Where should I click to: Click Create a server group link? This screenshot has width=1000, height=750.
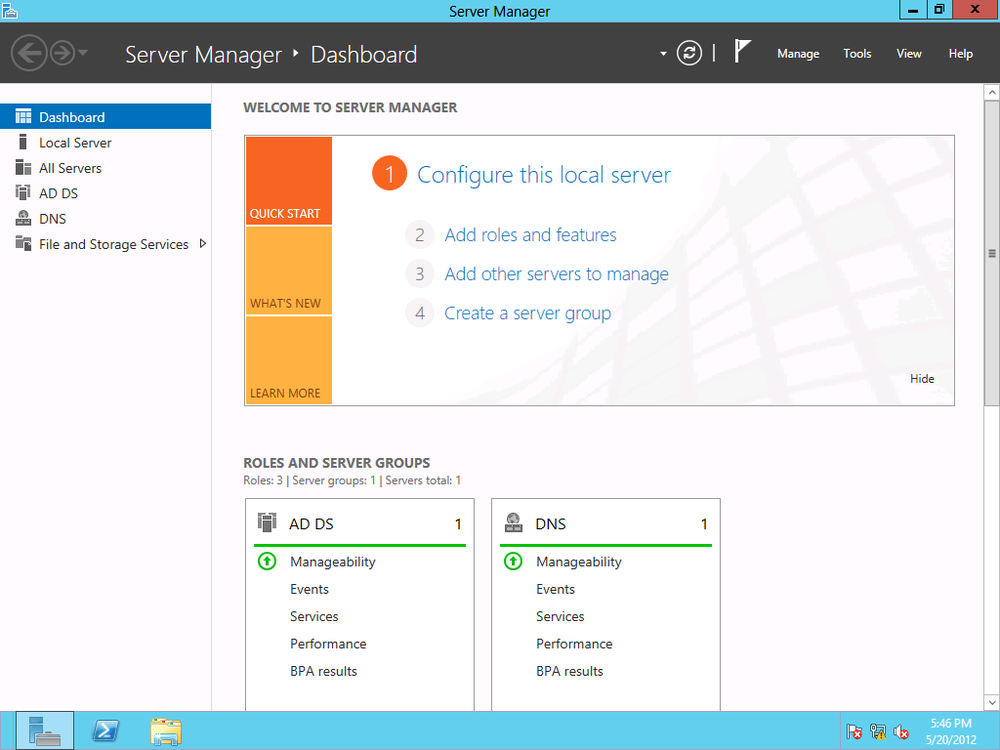527,313
